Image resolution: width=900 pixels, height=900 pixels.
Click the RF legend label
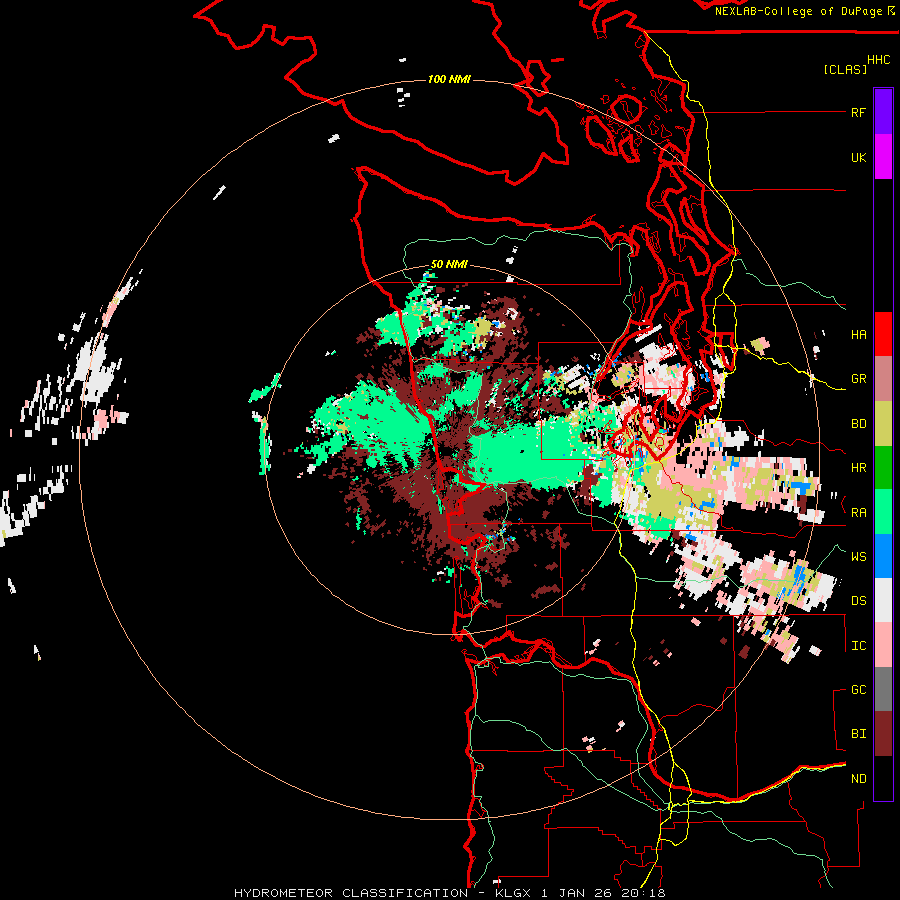[x=858, y=112]
